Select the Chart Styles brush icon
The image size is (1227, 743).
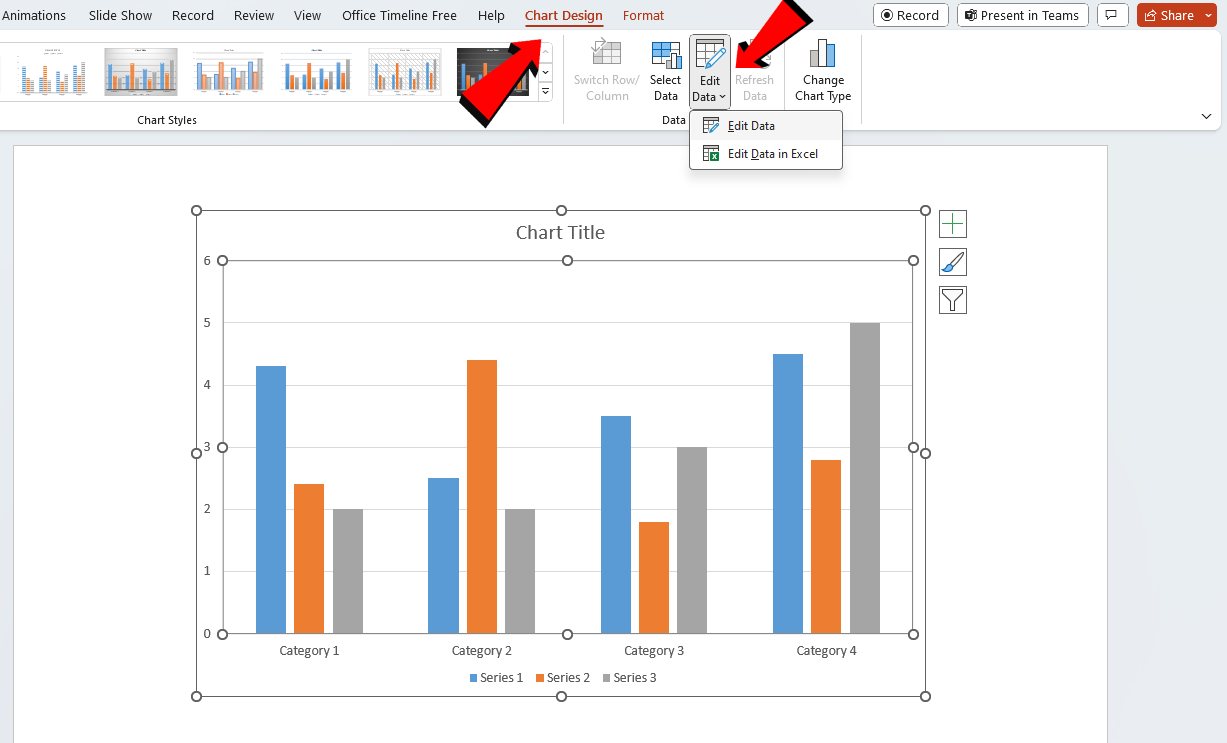click(x=952, y=262)
